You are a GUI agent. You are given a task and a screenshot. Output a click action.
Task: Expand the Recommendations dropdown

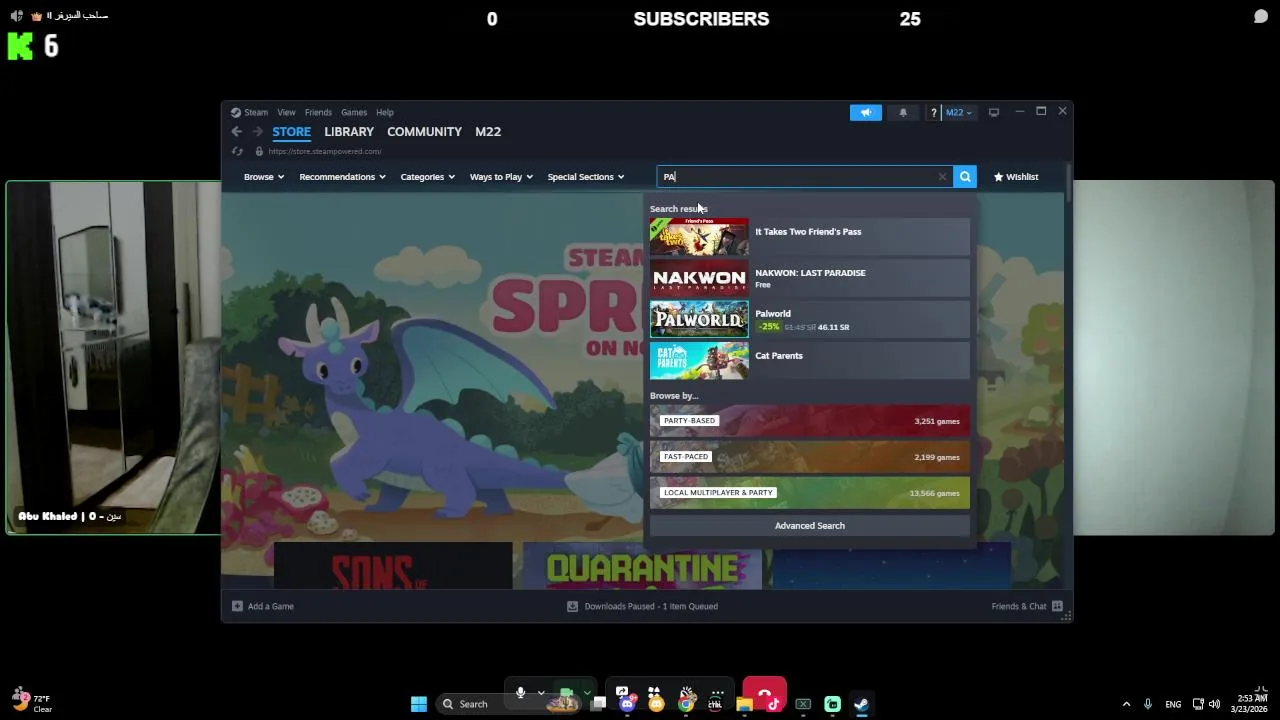click(342, 177)
